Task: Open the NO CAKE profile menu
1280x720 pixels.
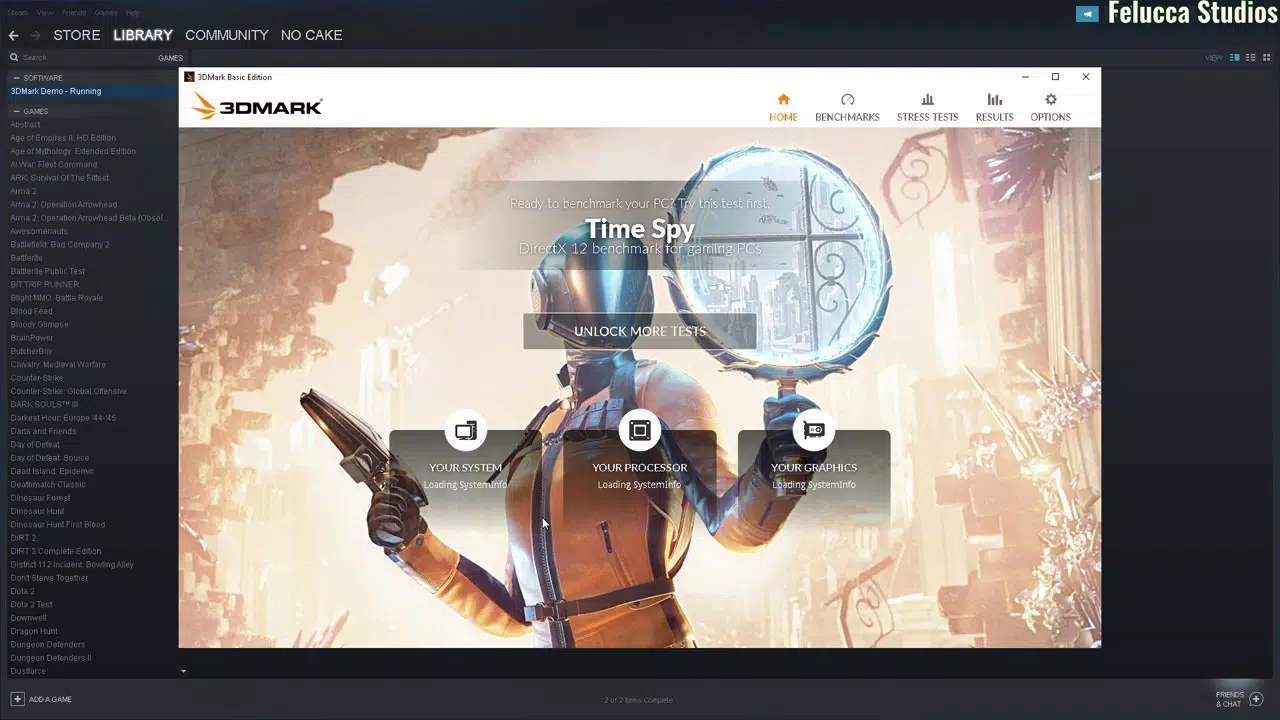Action: [311, 35]
